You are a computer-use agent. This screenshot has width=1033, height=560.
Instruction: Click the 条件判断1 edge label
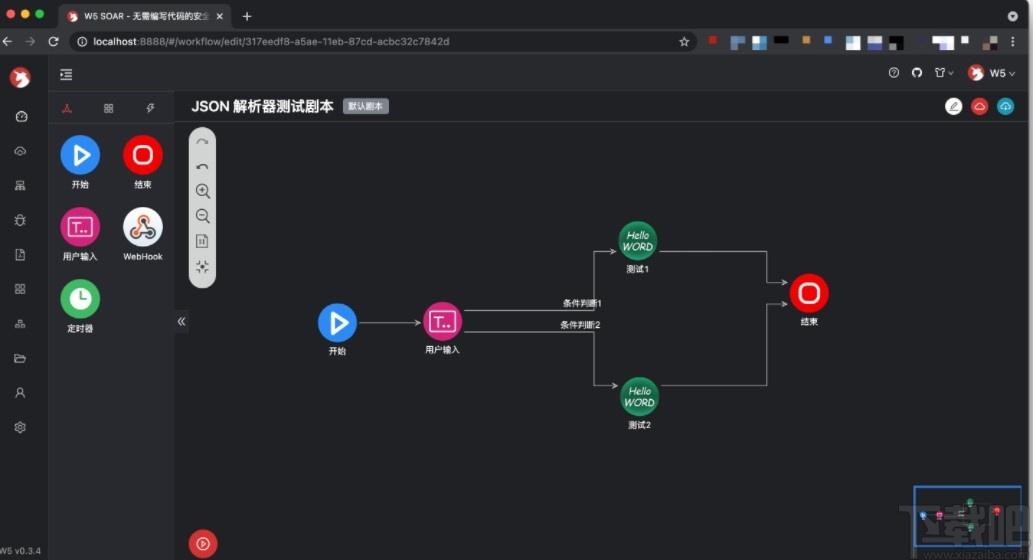[x=582, y=304]
